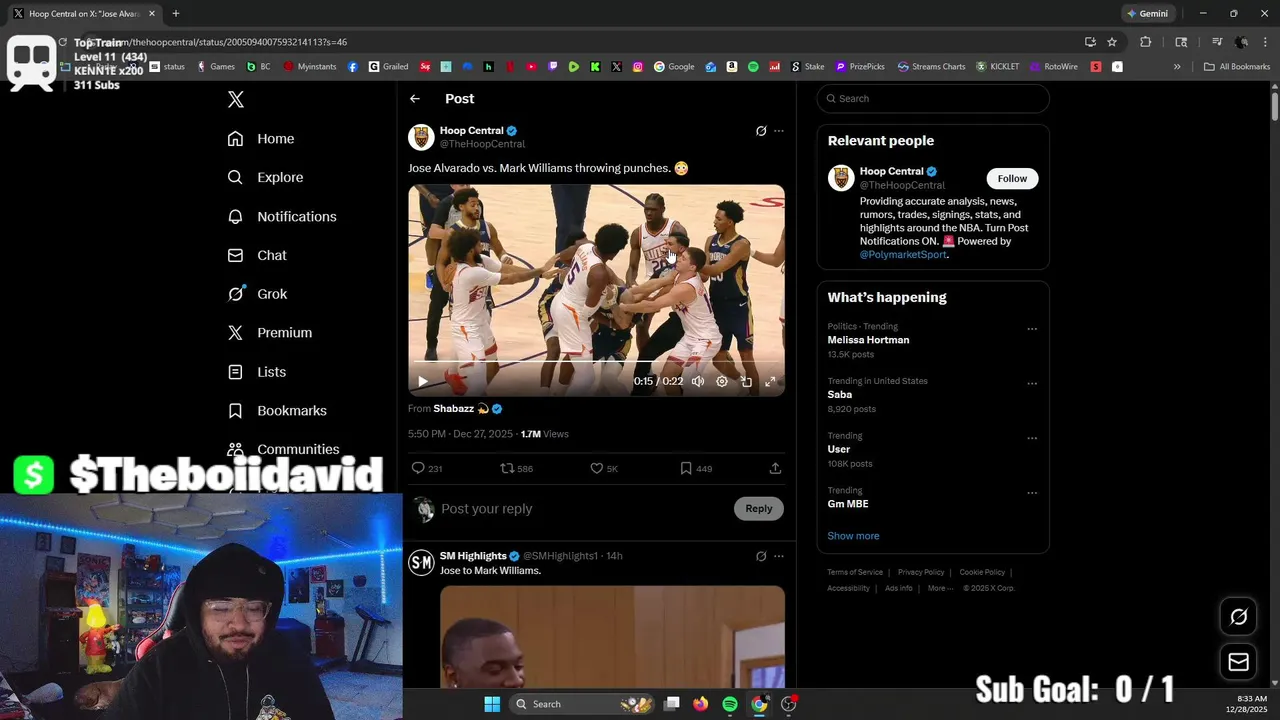
Task: Click the X search box
Action: (933, 99)
